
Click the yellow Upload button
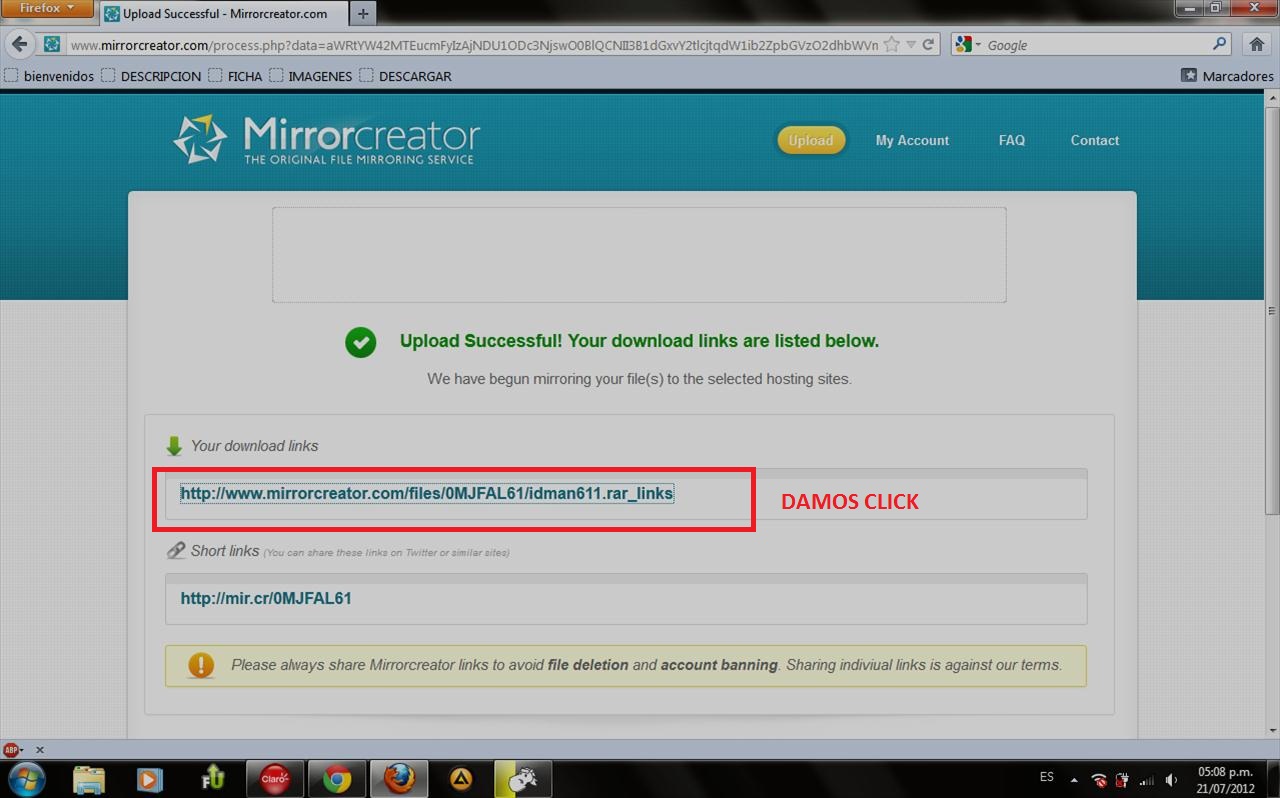click(811, 140)
